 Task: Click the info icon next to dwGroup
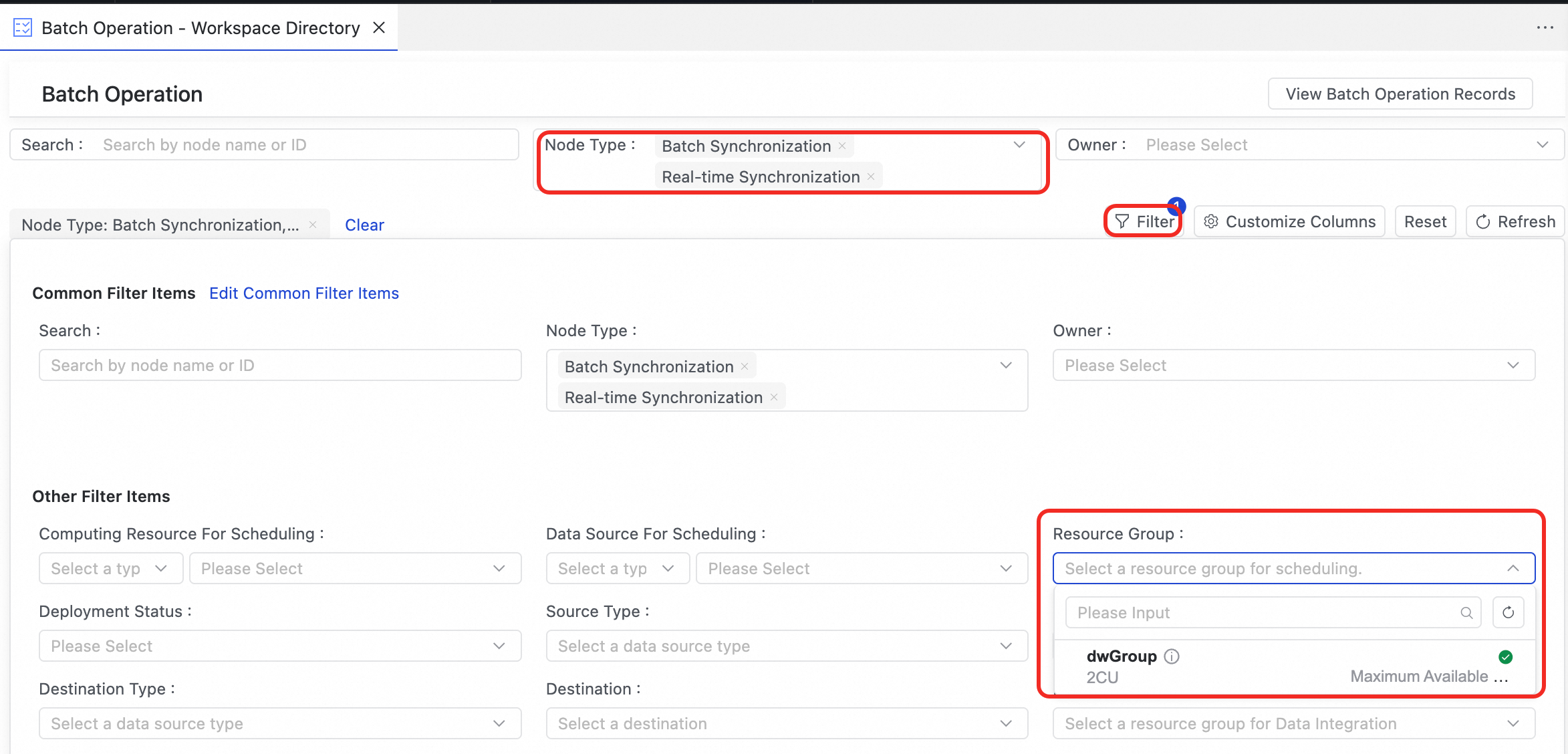(1172, 656)
